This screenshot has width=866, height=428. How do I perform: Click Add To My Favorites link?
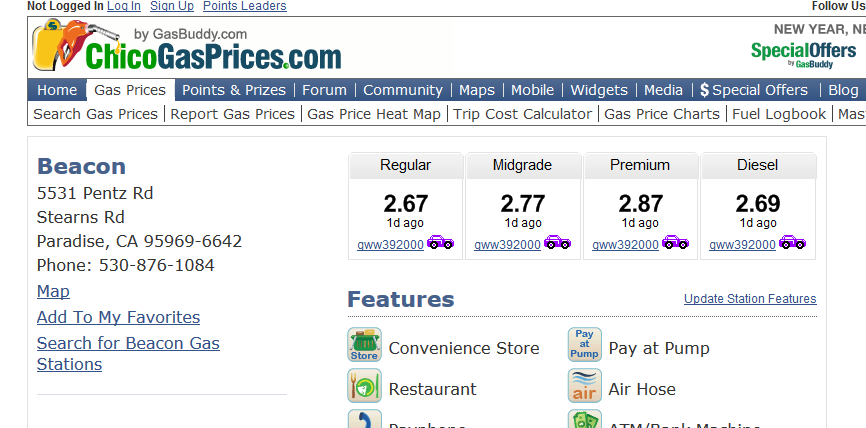[118, 317]
